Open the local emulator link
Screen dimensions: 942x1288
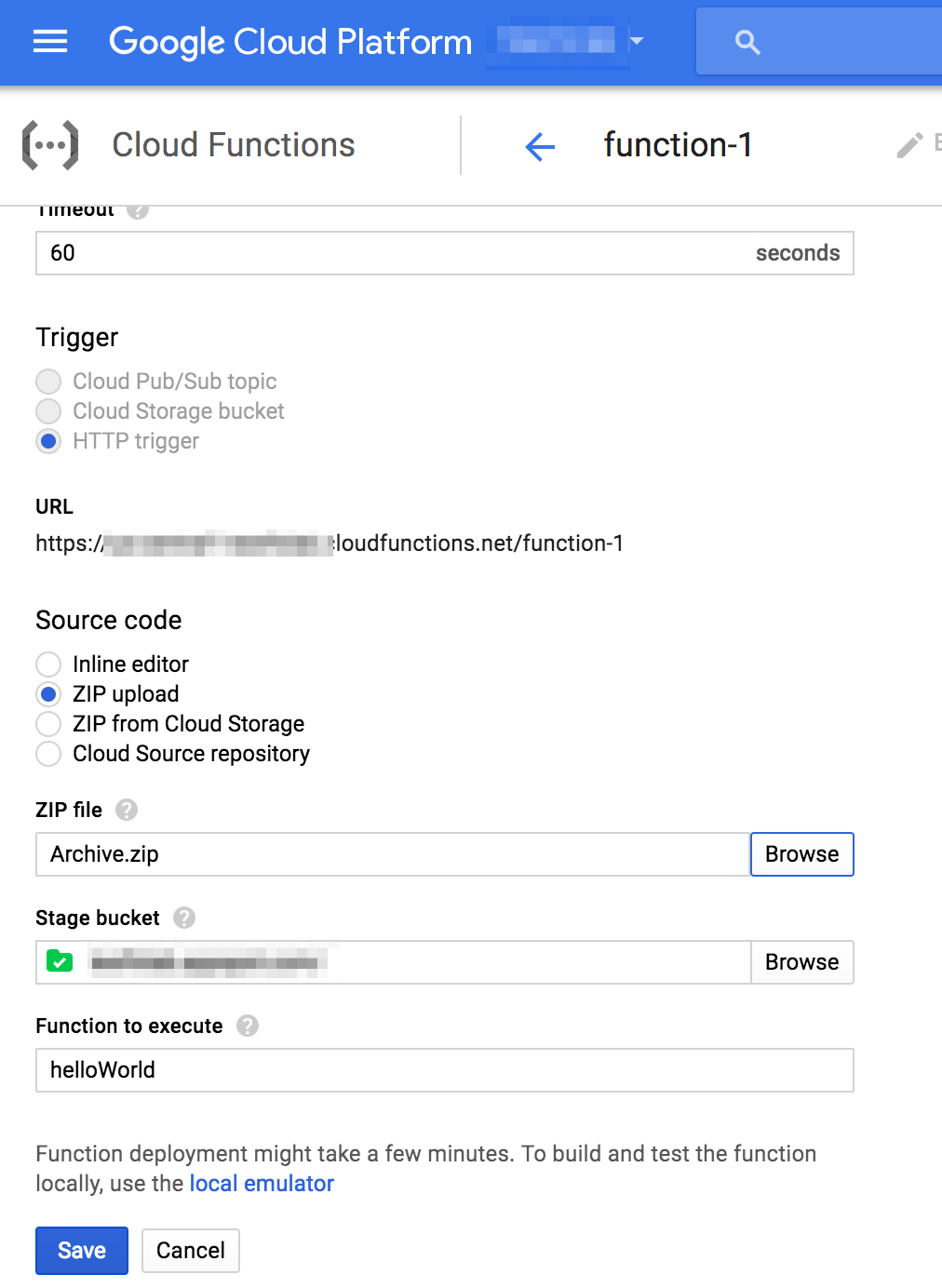tap(261, 1183)
